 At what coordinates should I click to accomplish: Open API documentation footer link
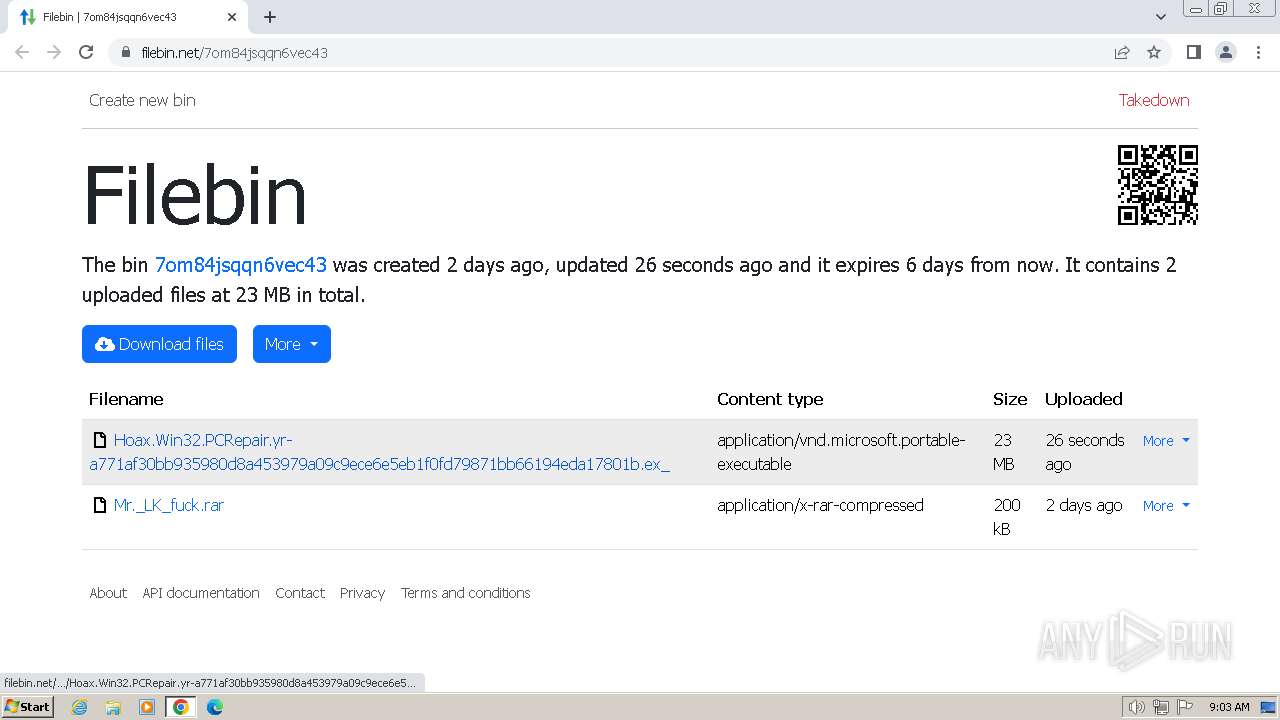[201, 593]
